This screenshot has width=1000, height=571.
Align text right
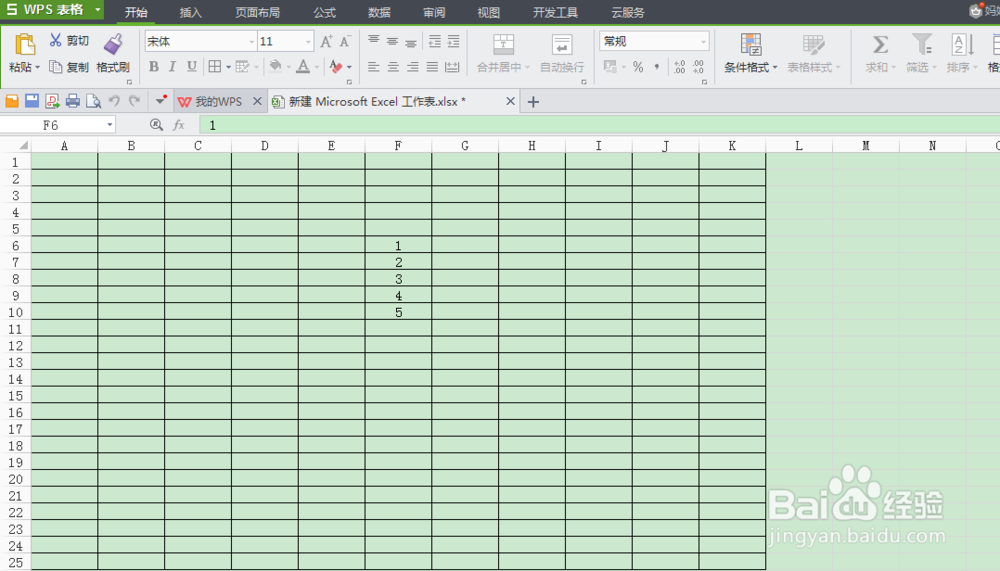(x=413, y=67)
